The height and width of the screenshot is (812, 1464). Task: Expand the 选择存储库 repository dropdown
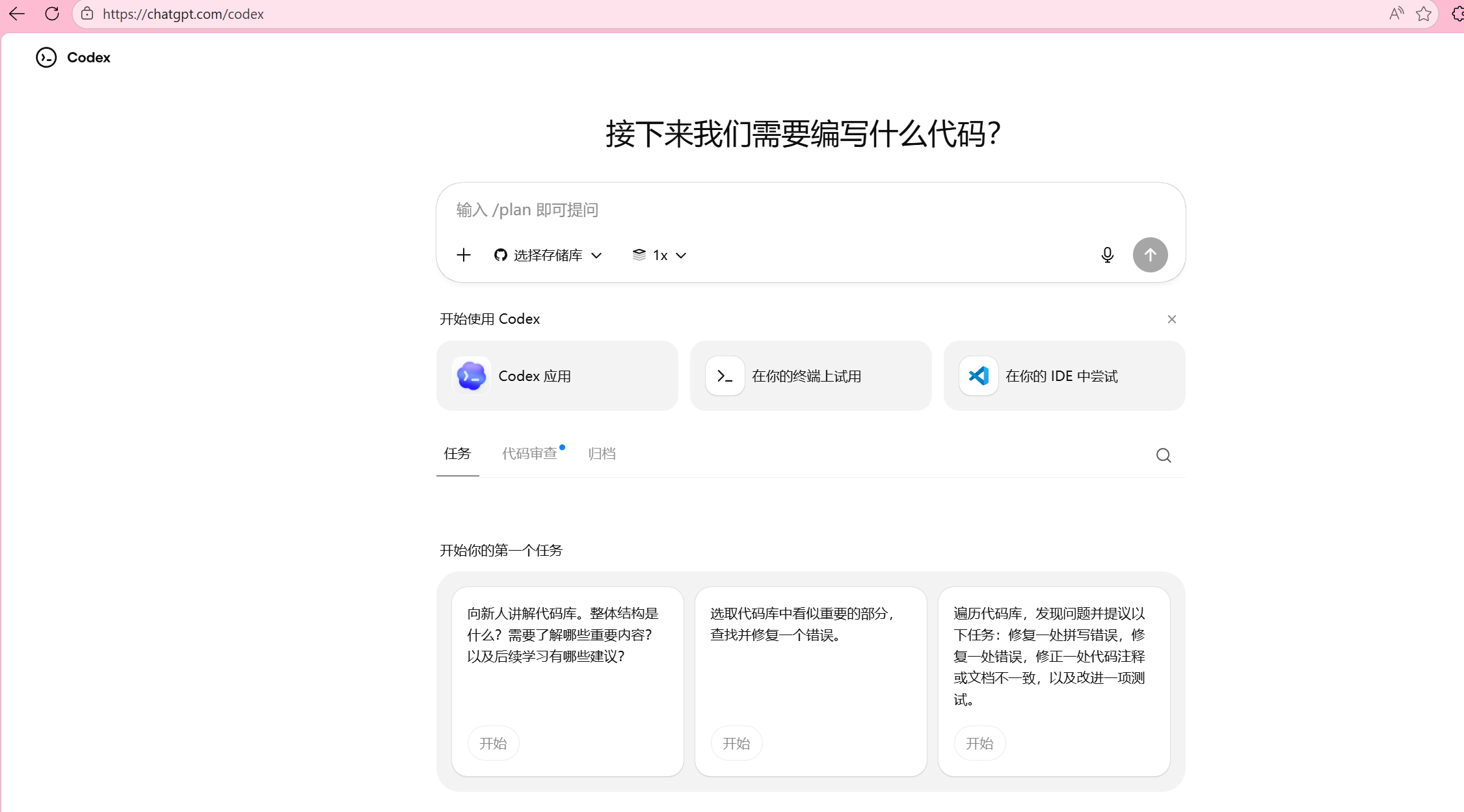(548, 255)
